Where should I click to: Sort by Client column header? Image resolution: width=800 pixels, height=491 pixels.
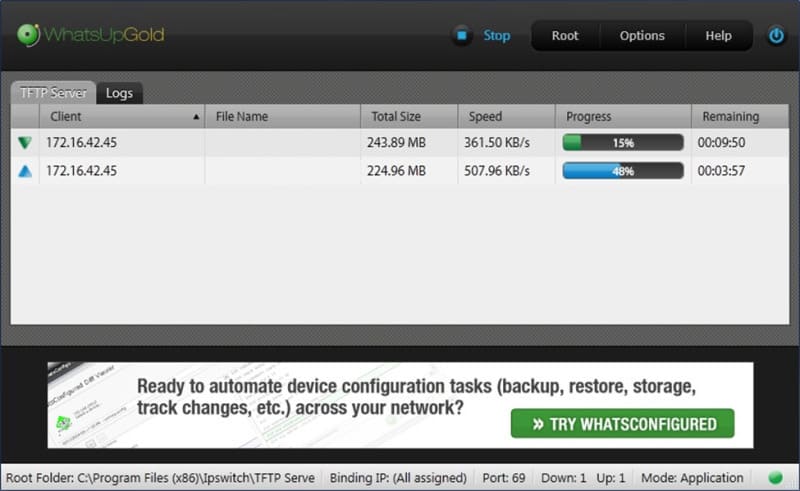click(x=122, y=117)
